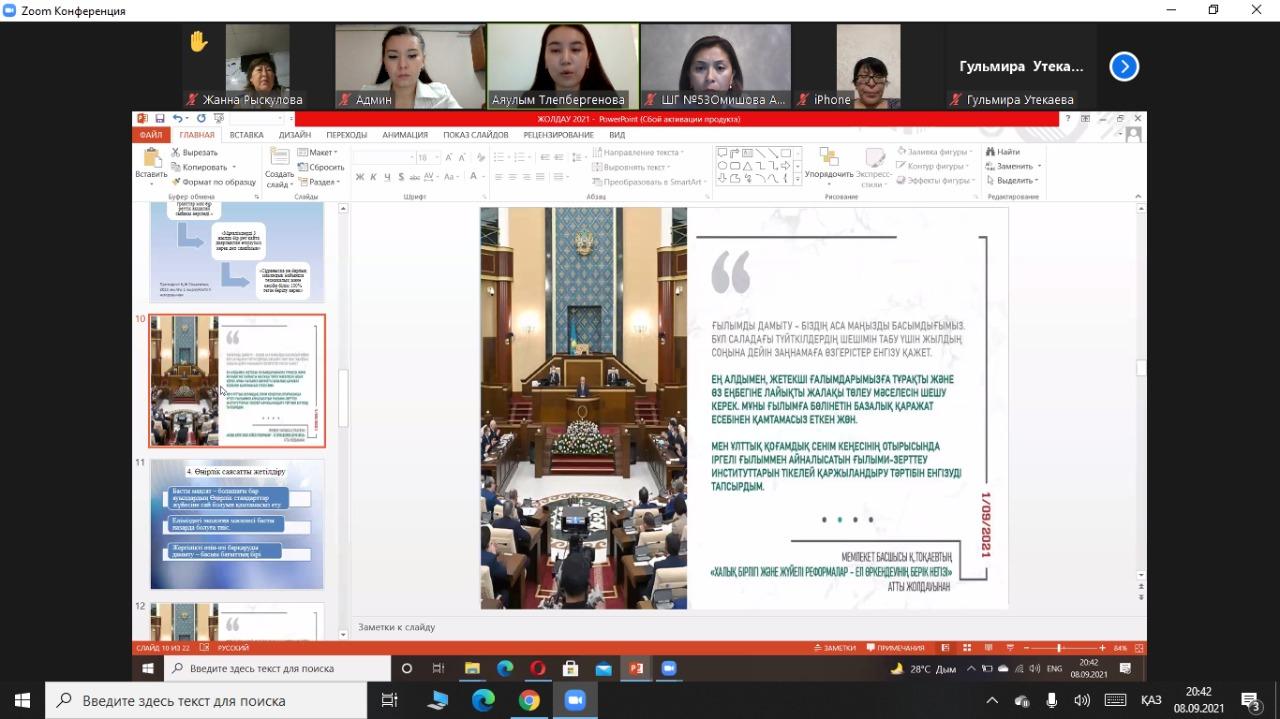The image size is (1280, 719).
Task: Select slide 11 thumbnail in panel
Action: 237,525
